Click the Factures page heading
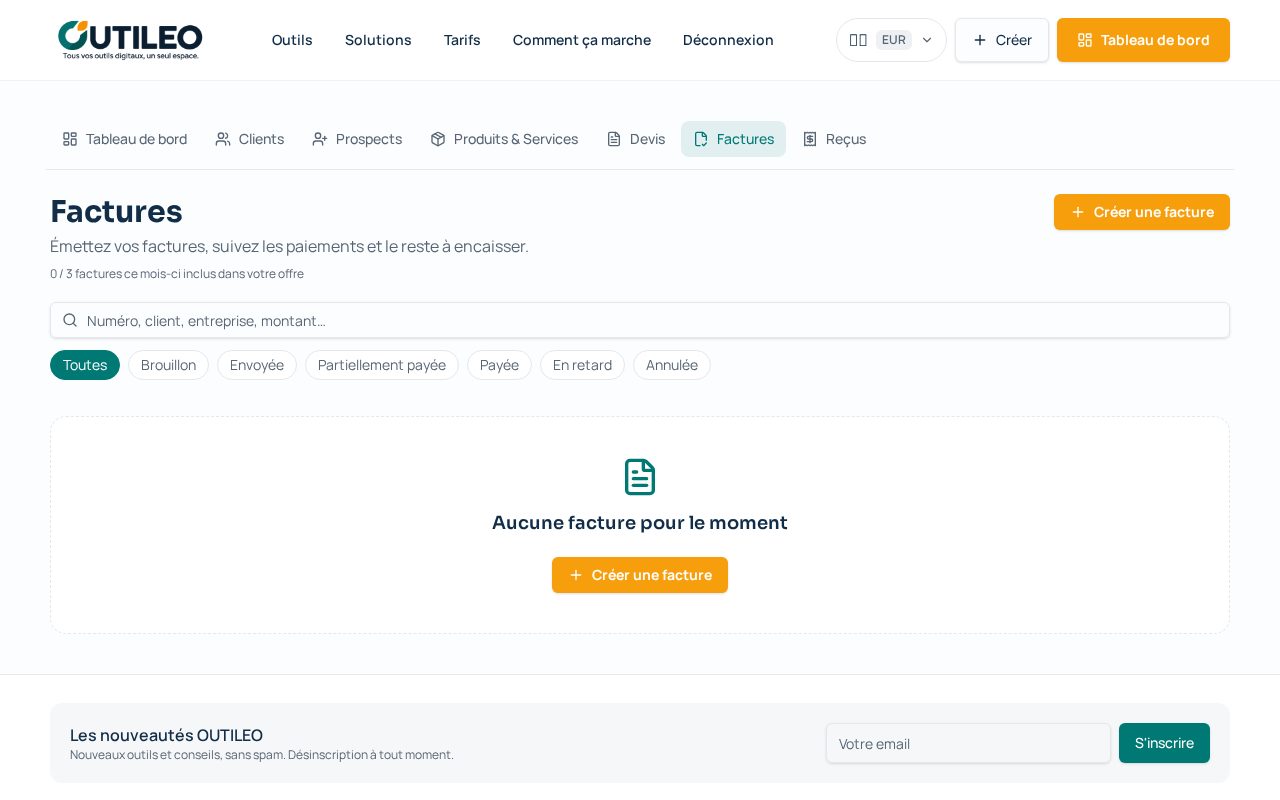 [x=116, y=211]
